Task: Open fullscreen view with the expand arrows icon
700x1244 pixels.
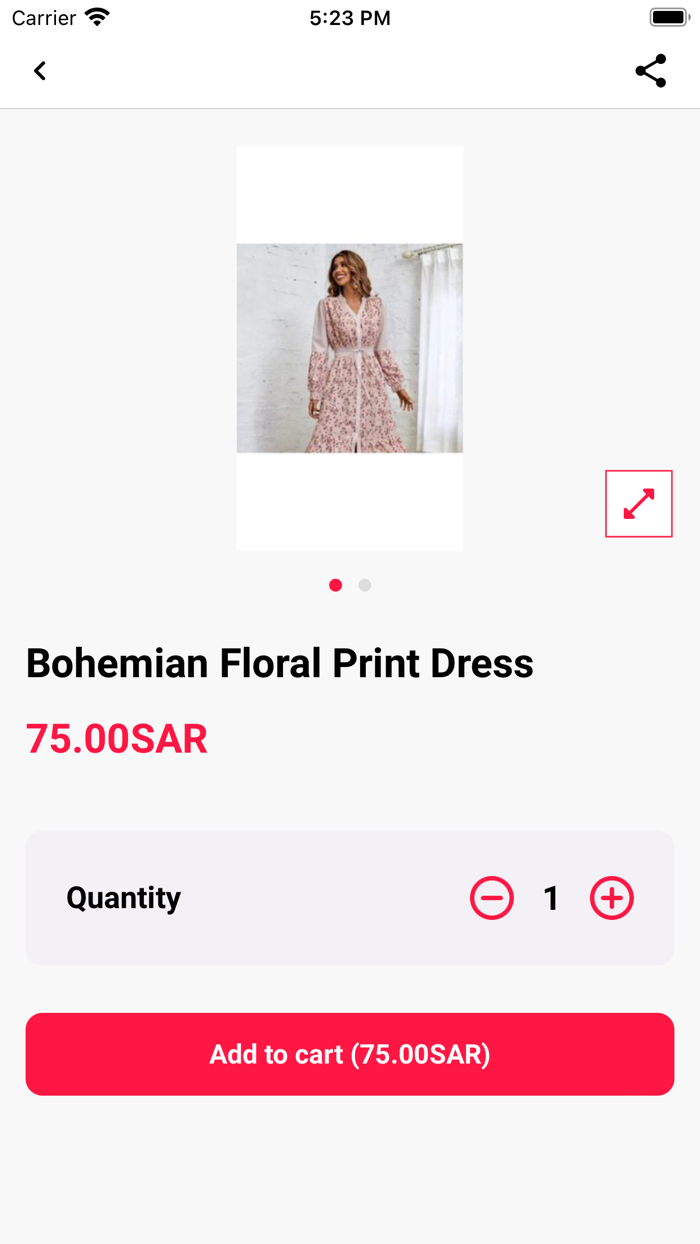Action: pos(638,503)
